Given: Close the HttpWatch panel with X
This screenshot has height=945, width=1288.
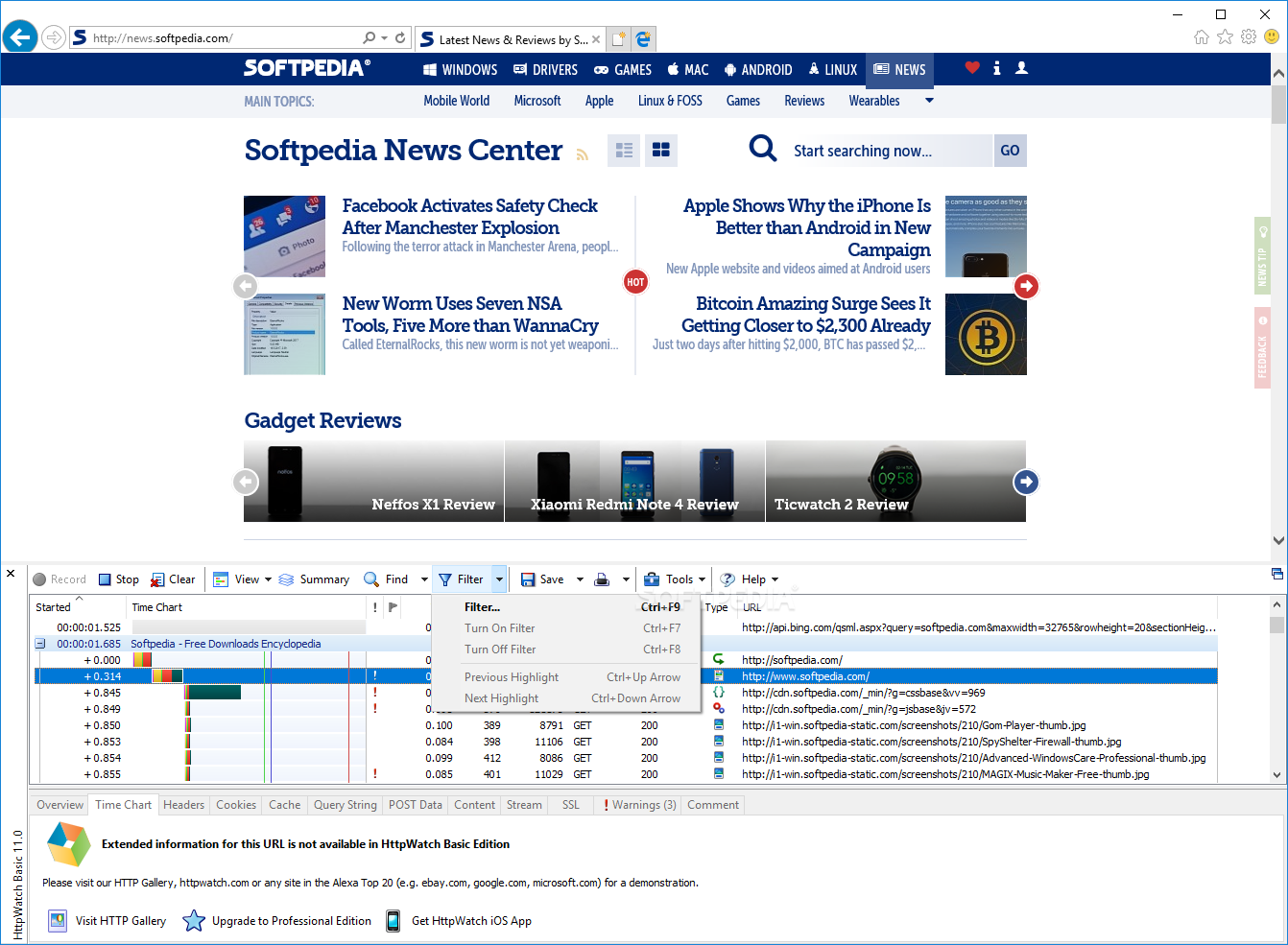Looking at the screenshot, I should coord(11,574).
